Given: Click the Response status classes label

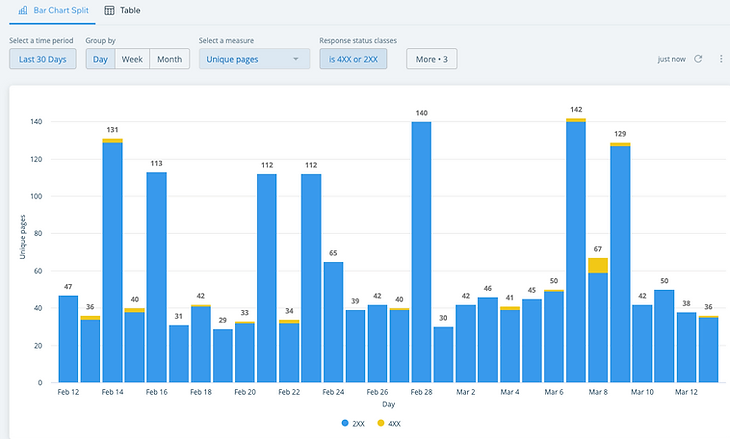Looking at the screenshot, I should pyautogui.click(x=358, y=41).
